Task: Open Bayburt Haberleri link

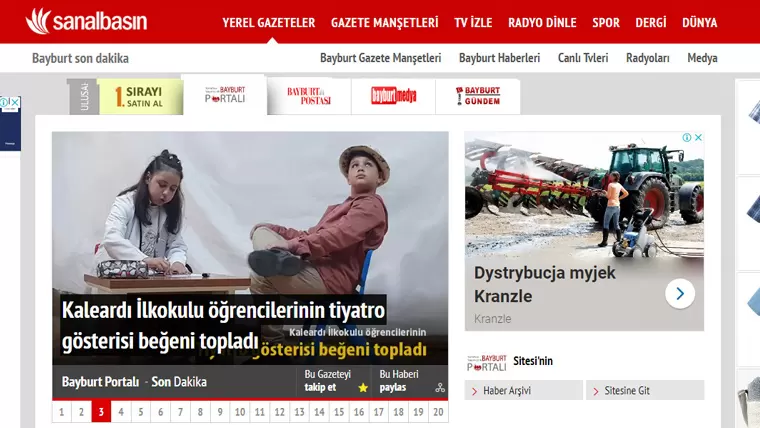Action: click(499, 58)
